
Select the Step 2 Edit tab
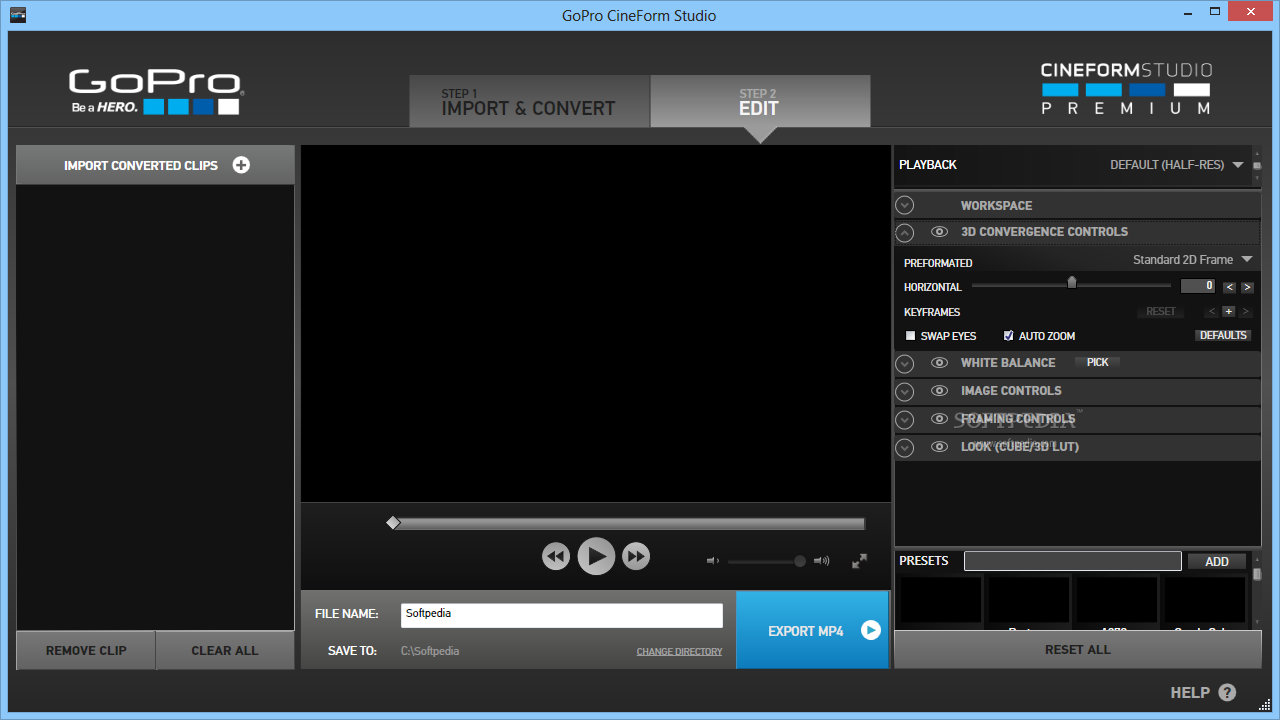coord(760,102)
